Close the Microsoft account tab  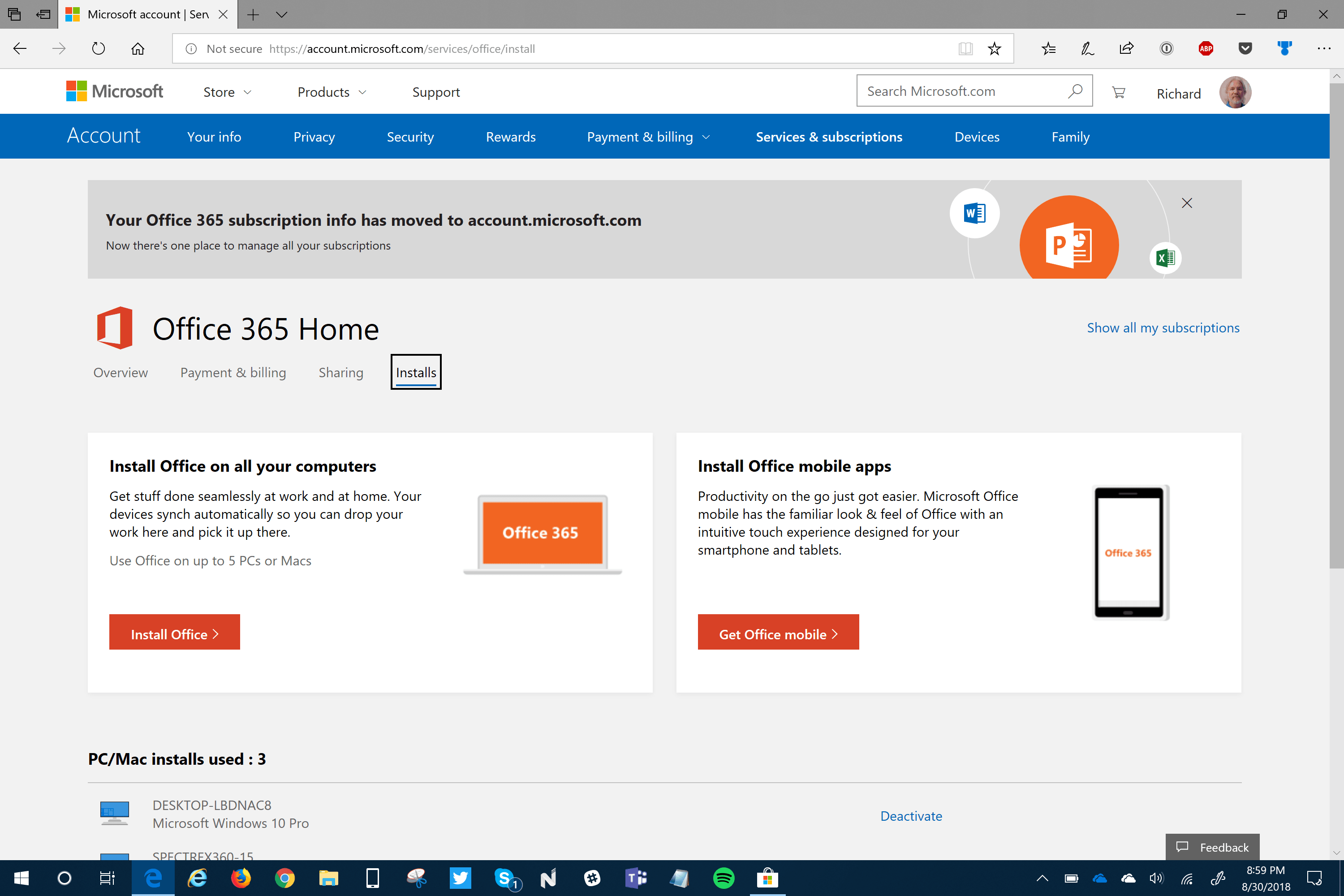[x=224, y=14]
